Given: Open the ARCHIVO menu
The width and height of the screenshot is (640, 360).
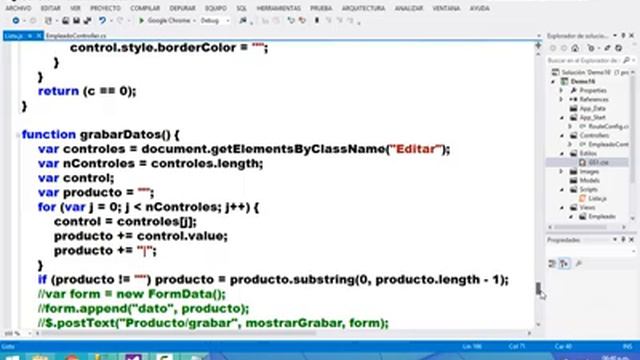Looking at the screenshot, I should click(x=18, y=8).
